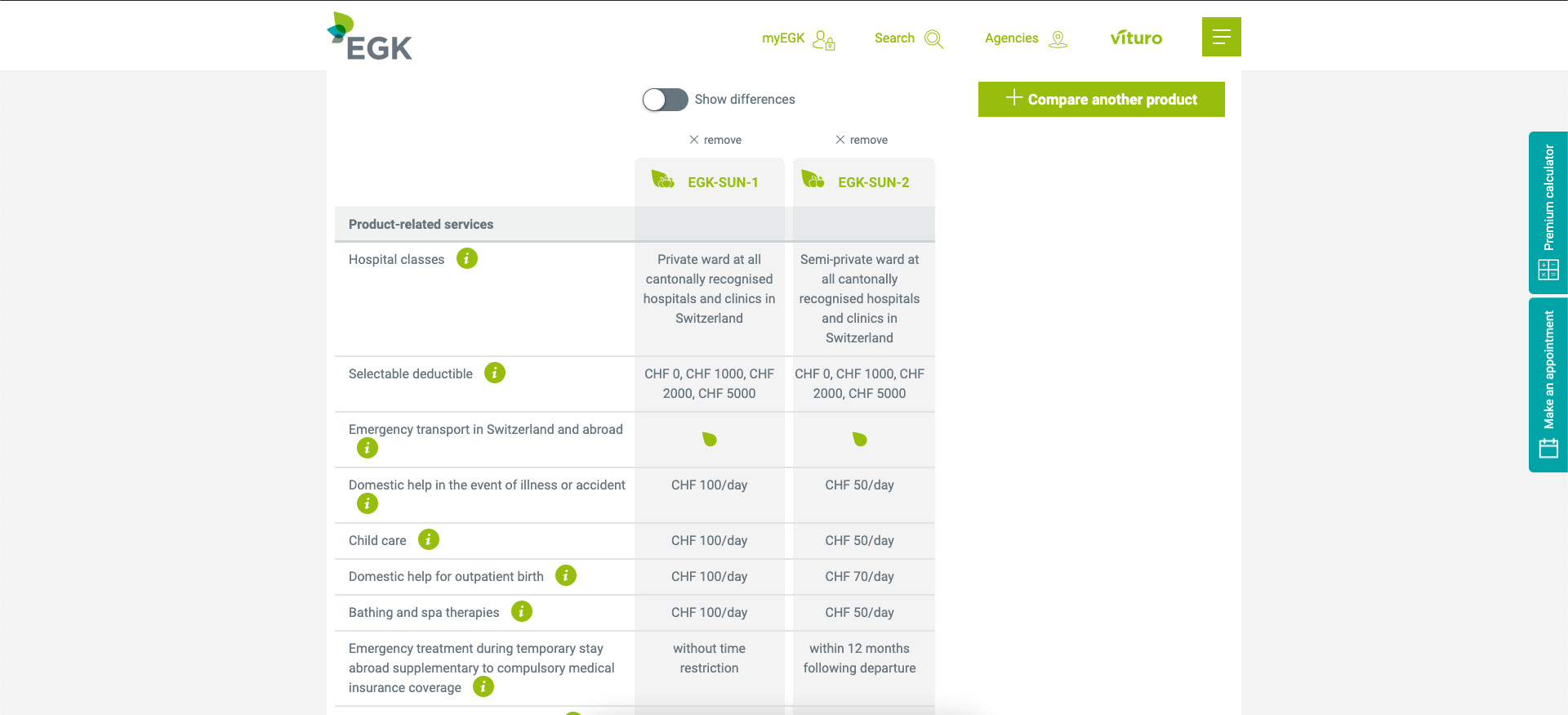Open Make an appointment side tab
This screenshot has width=1568, height=715.
click(1548, 385)
